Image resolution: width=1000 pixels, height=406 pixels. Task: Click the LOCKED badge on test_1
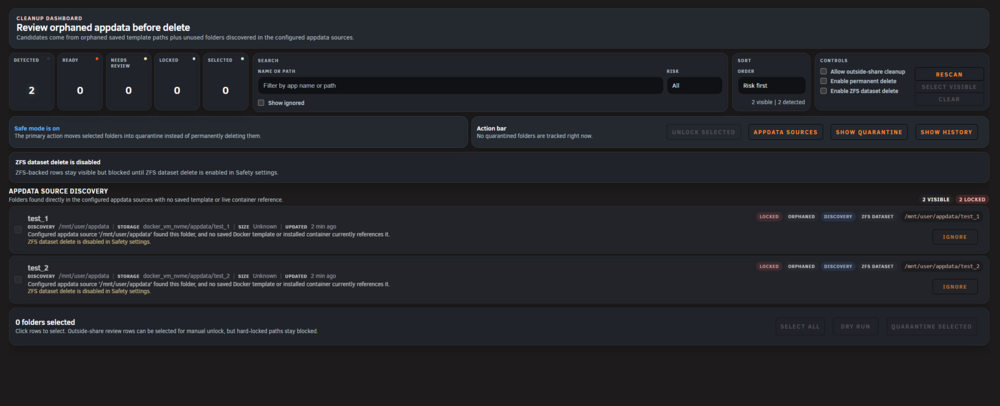tap(769, 217)
